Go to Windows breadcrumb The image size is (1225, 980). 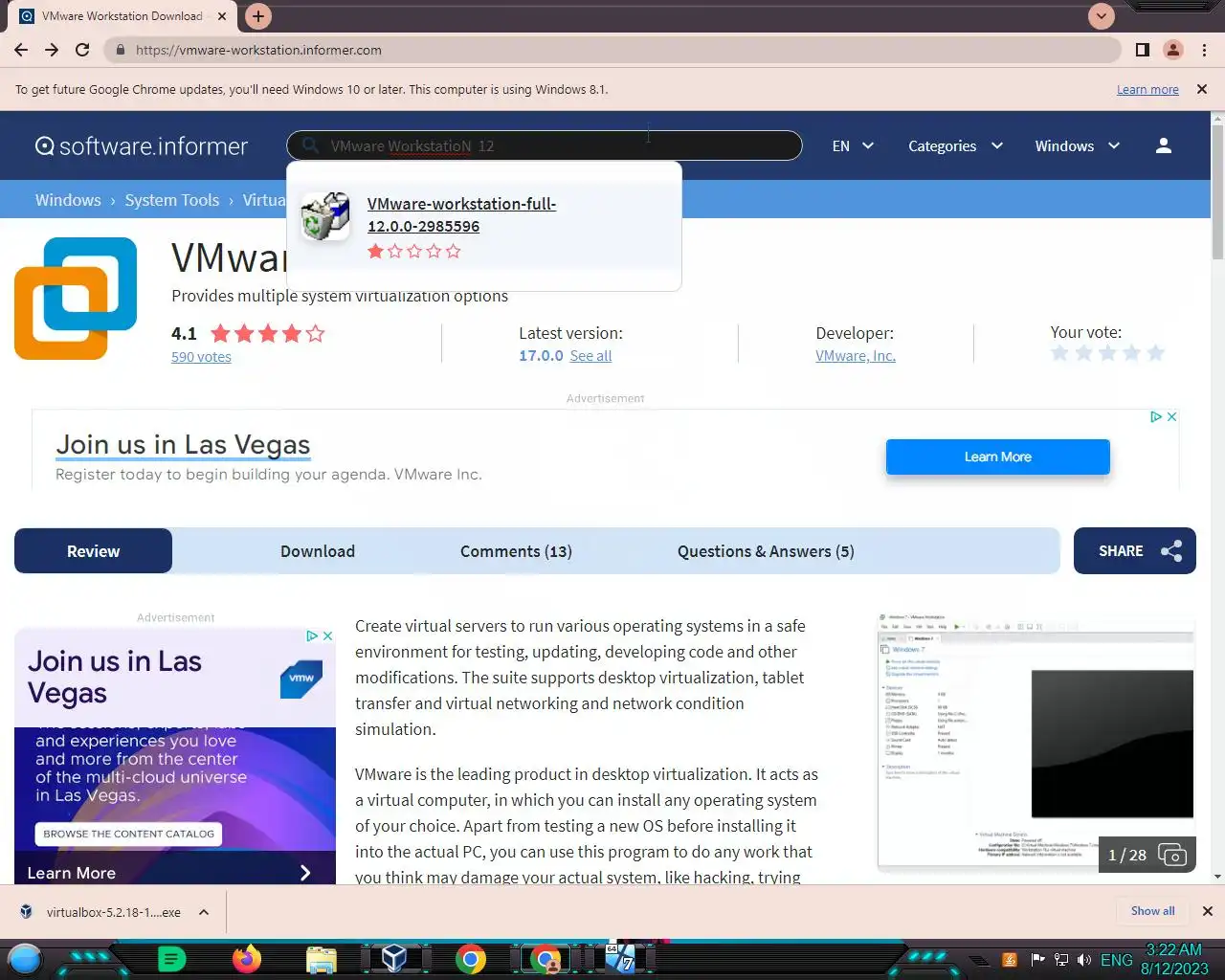point(68,200)
